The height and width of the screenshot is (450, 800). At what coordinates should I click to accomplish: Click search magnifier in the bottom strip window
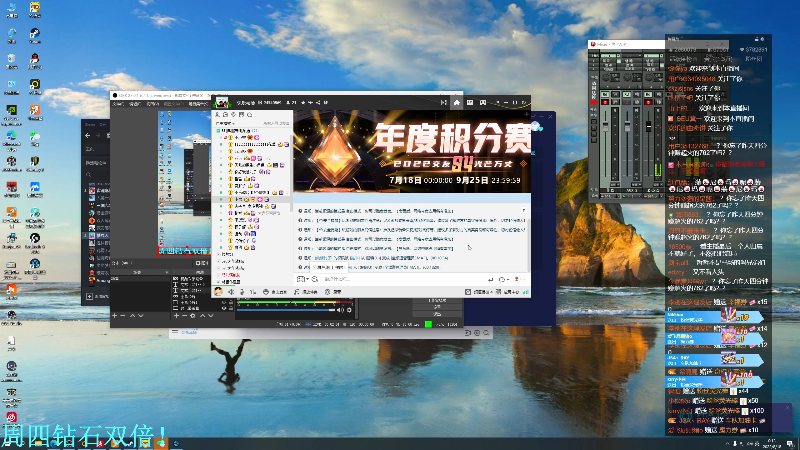tap(486, 333)
